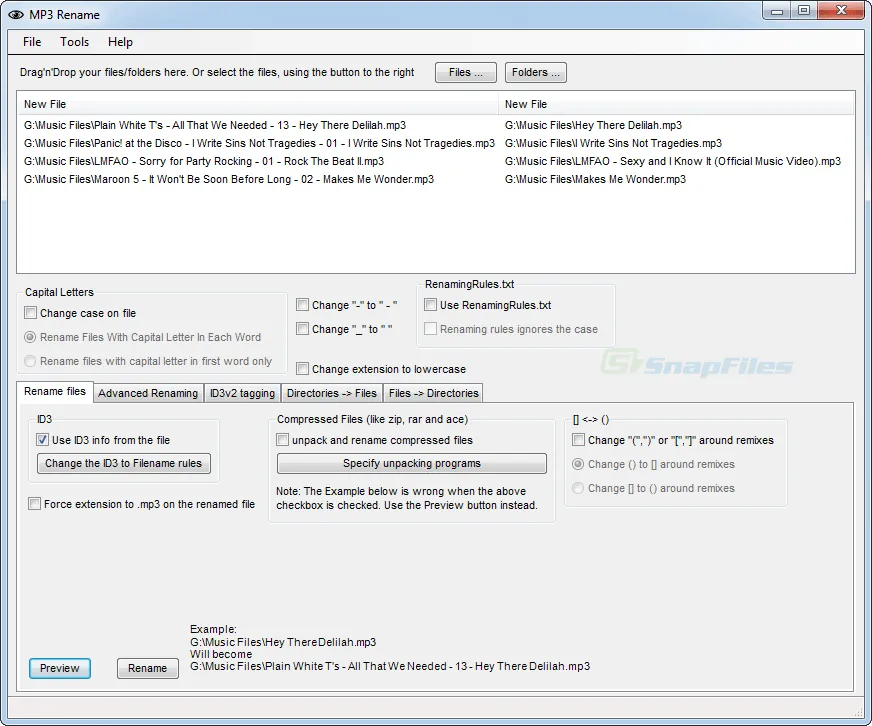Viewport: 872px width, 726px height.
Task: Toggle Change "_" to " " checkbox
Action: point(303,329)
